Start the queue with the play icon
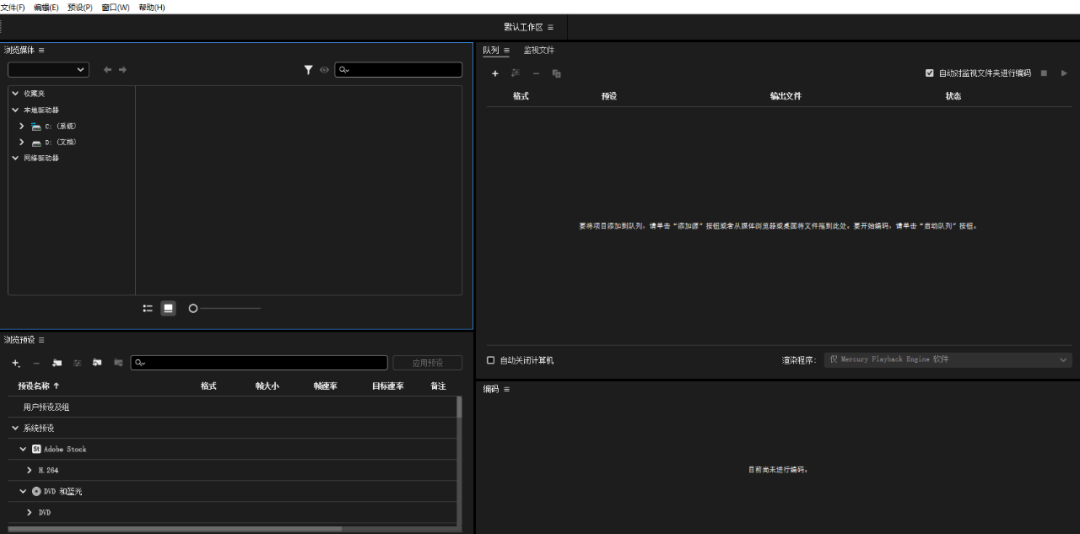Viewport: 1080px width, 534px height. (1064, 73)
